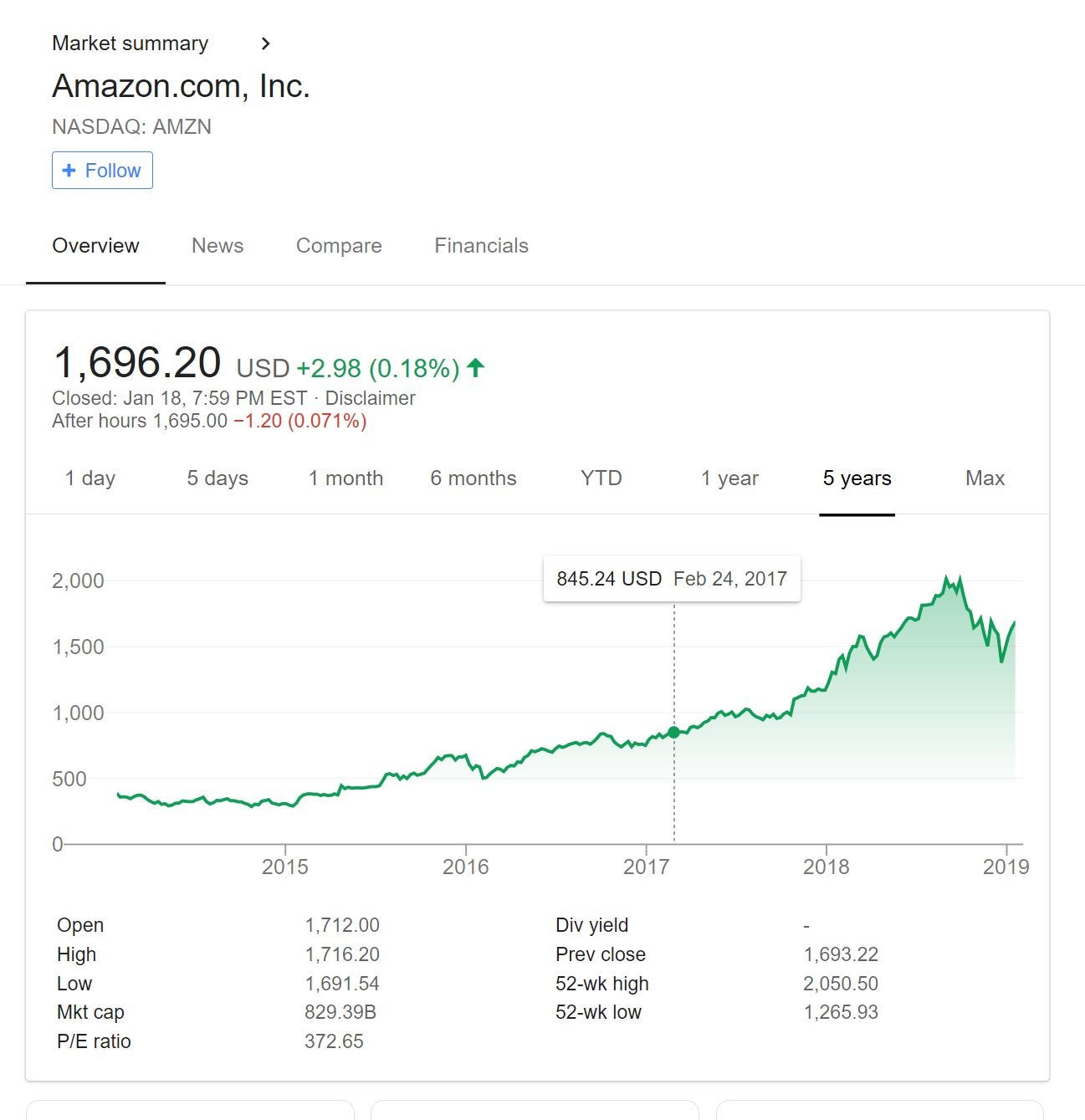Switch to the Financials tab
The image size is (1085, 1120).
click(481, 246)
